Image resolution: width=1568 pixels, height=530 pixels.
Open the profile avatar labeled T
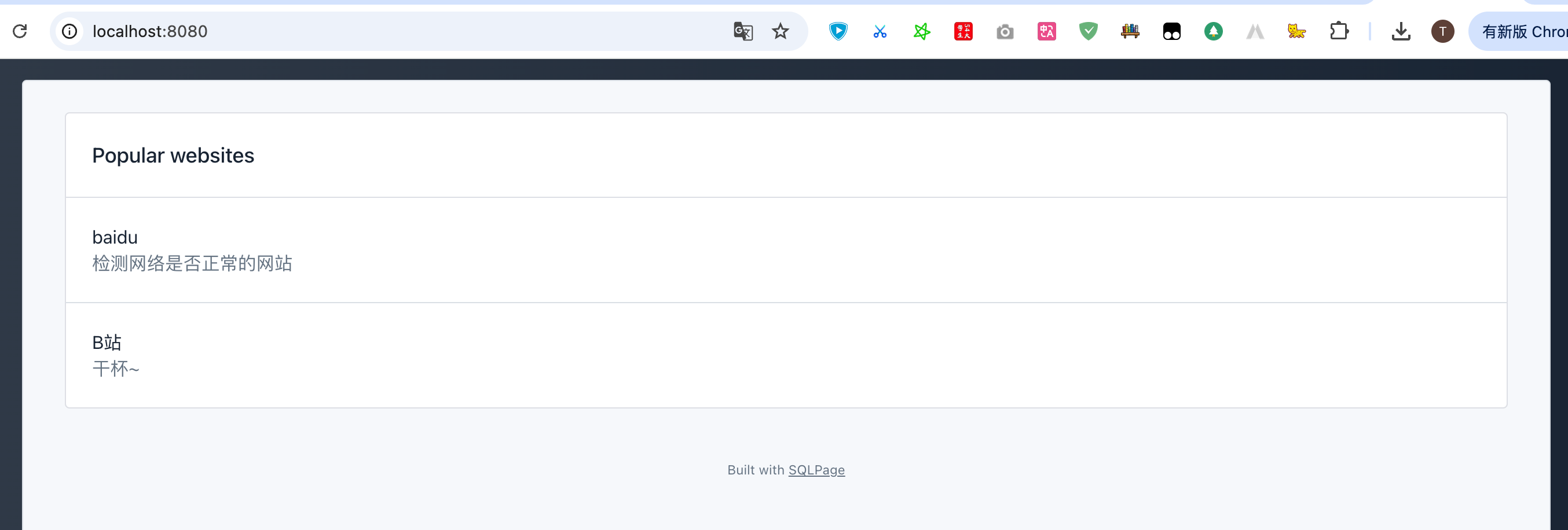point(1442,31)
